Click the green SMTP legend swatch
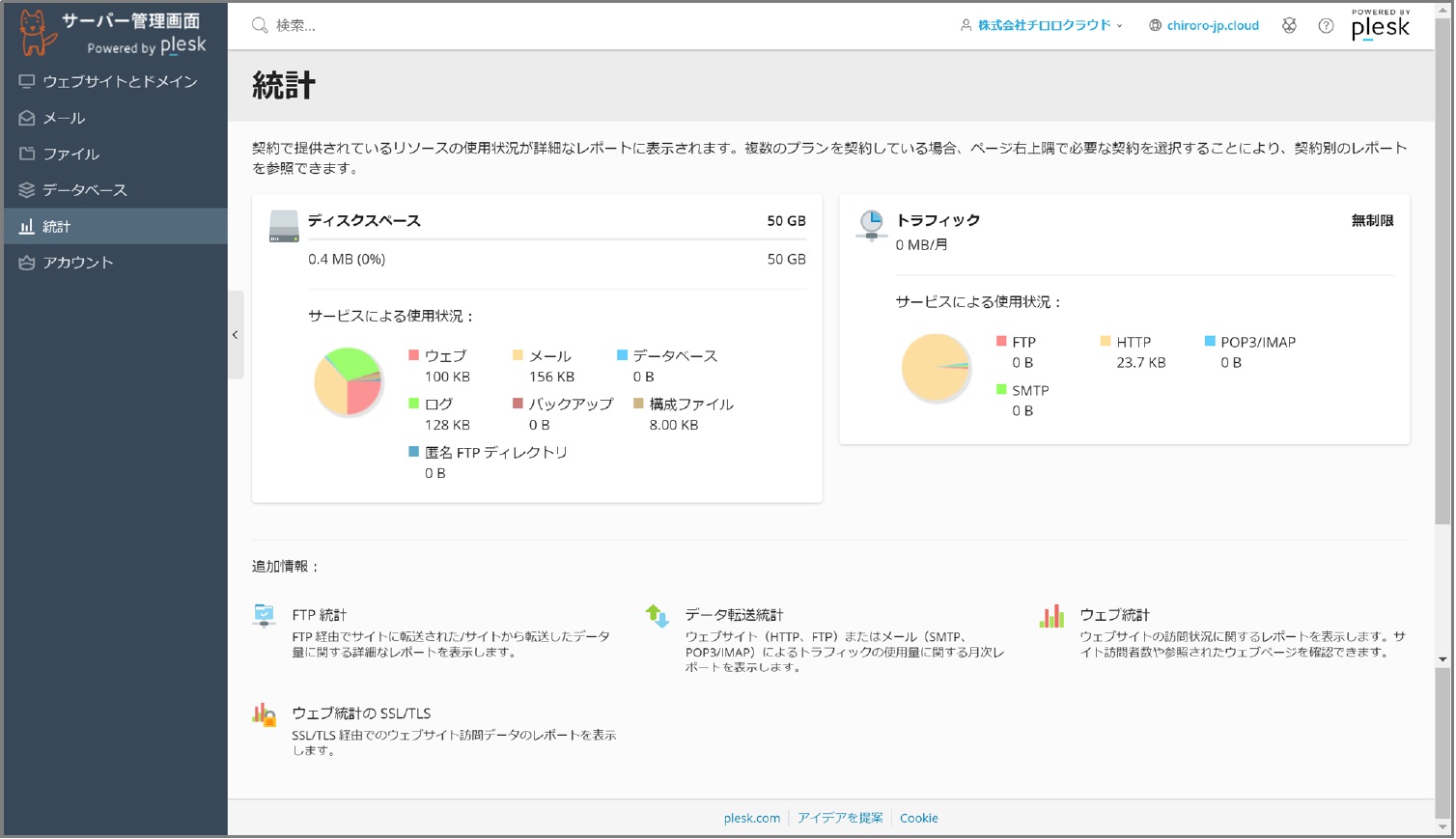1456x839 pixels. (1001, 389)
